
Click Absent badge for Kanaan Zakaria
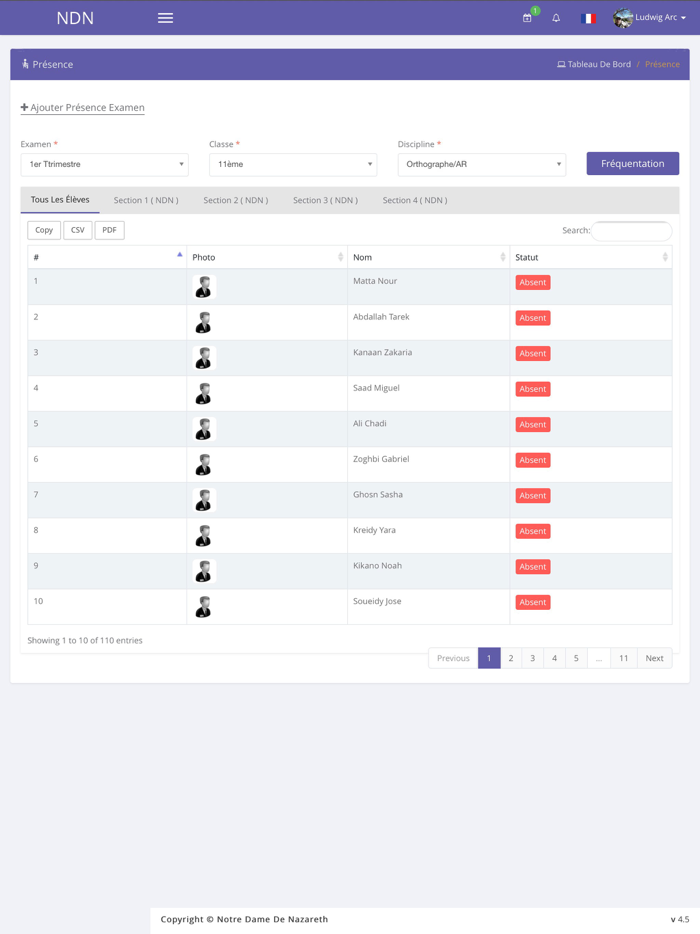pyautogui.click(x=533, y=353)
